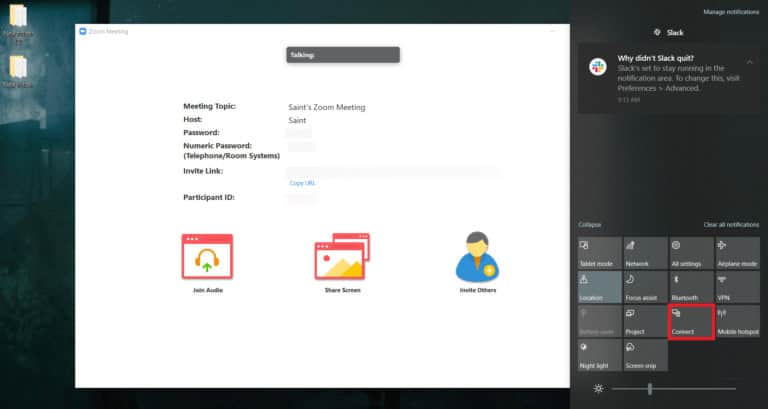768x409 pixels.
Task: Click Copy URL link in Zoom
Action: [302, 183]
